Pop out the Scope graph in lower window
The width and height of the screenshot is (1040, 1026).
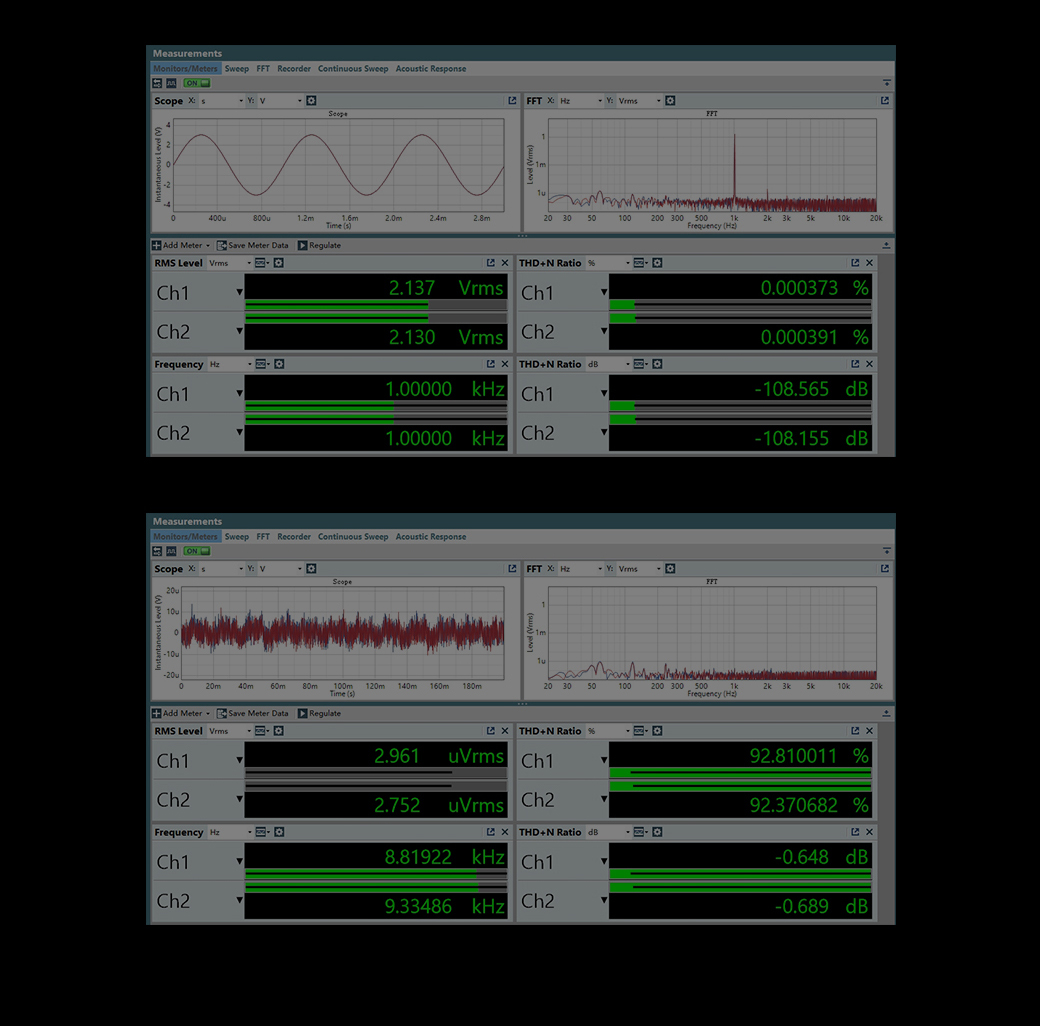(512, 569)
